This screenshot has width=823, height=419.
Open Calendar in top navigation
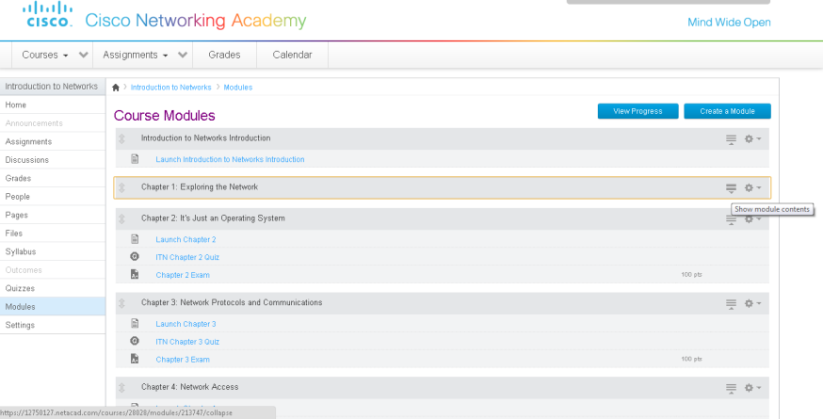point(292,55)
